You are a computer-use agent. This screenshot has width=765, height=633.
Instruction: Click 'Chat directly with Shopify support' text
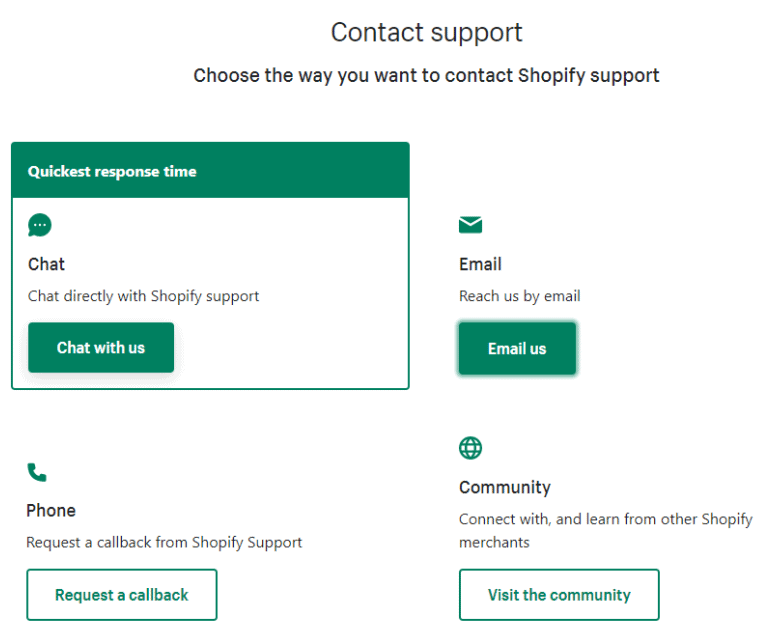tap(143, 296)
